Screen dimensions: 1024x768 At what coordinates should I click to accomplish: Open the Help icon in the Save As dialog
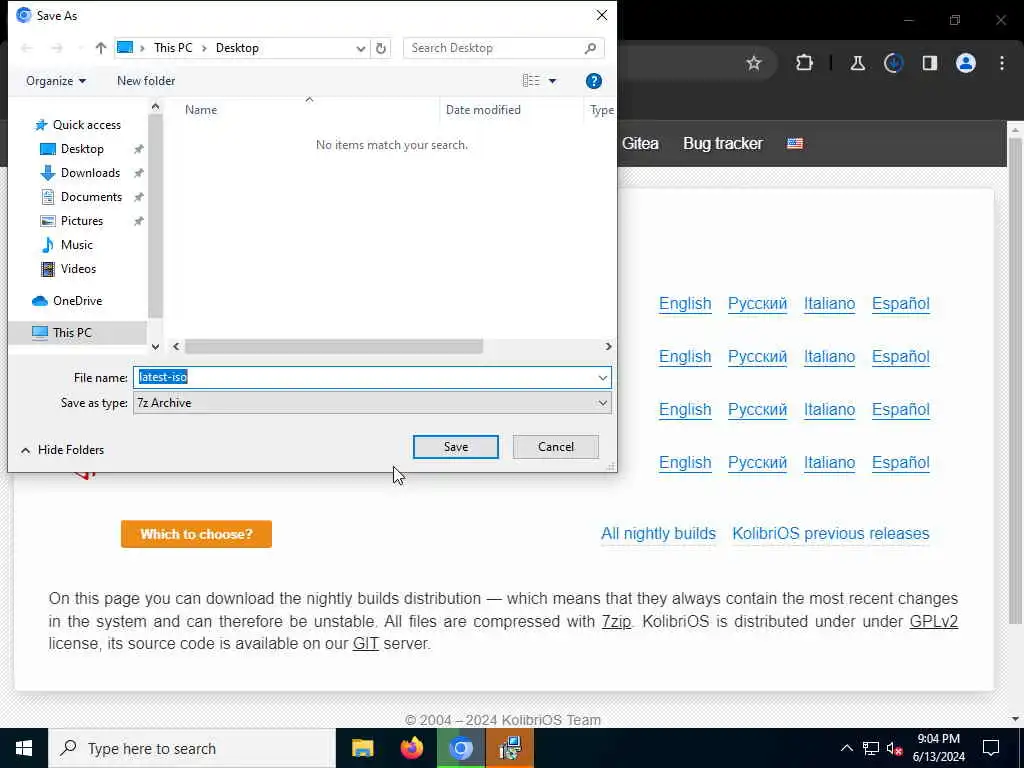pyautogui.click(x=593, y=81)
